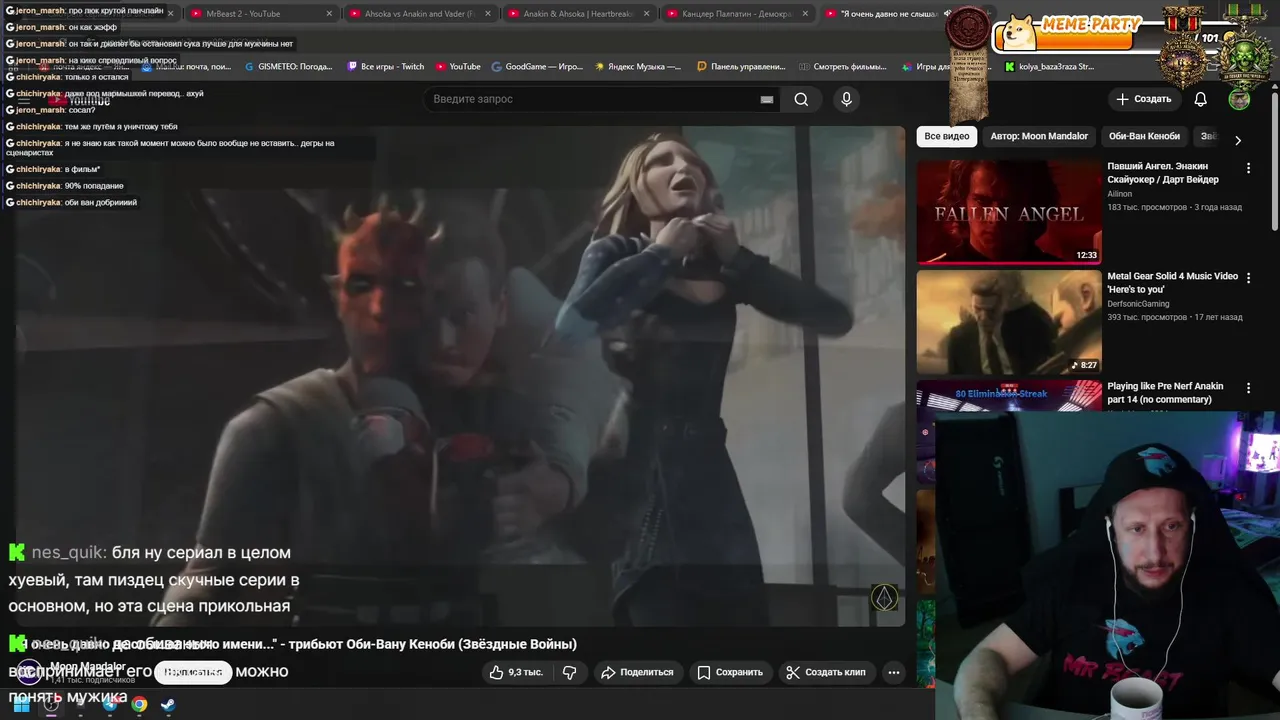Open options menu for Павший Ангел video
Viewport: 1280px width, 720px height.
[1248, 168]
